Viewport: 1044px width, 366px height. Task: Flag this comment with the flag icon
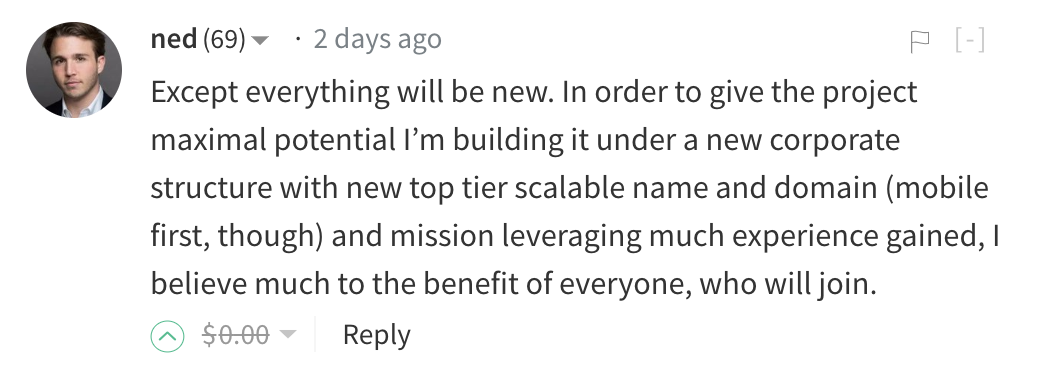(x=919, y=41)
